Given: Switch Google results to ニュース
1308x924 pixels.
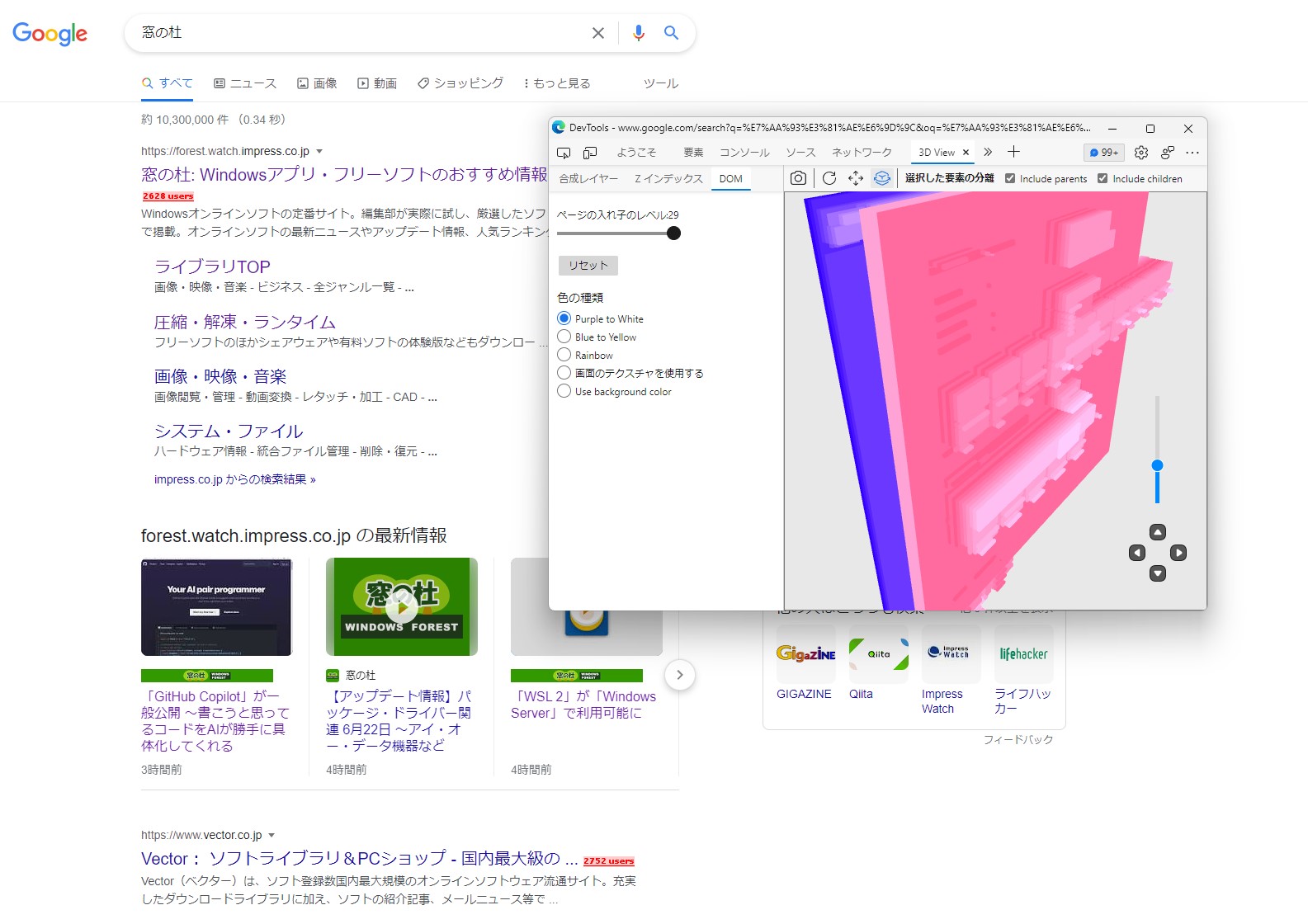Looking at the screenshot, I should (245, 83).
